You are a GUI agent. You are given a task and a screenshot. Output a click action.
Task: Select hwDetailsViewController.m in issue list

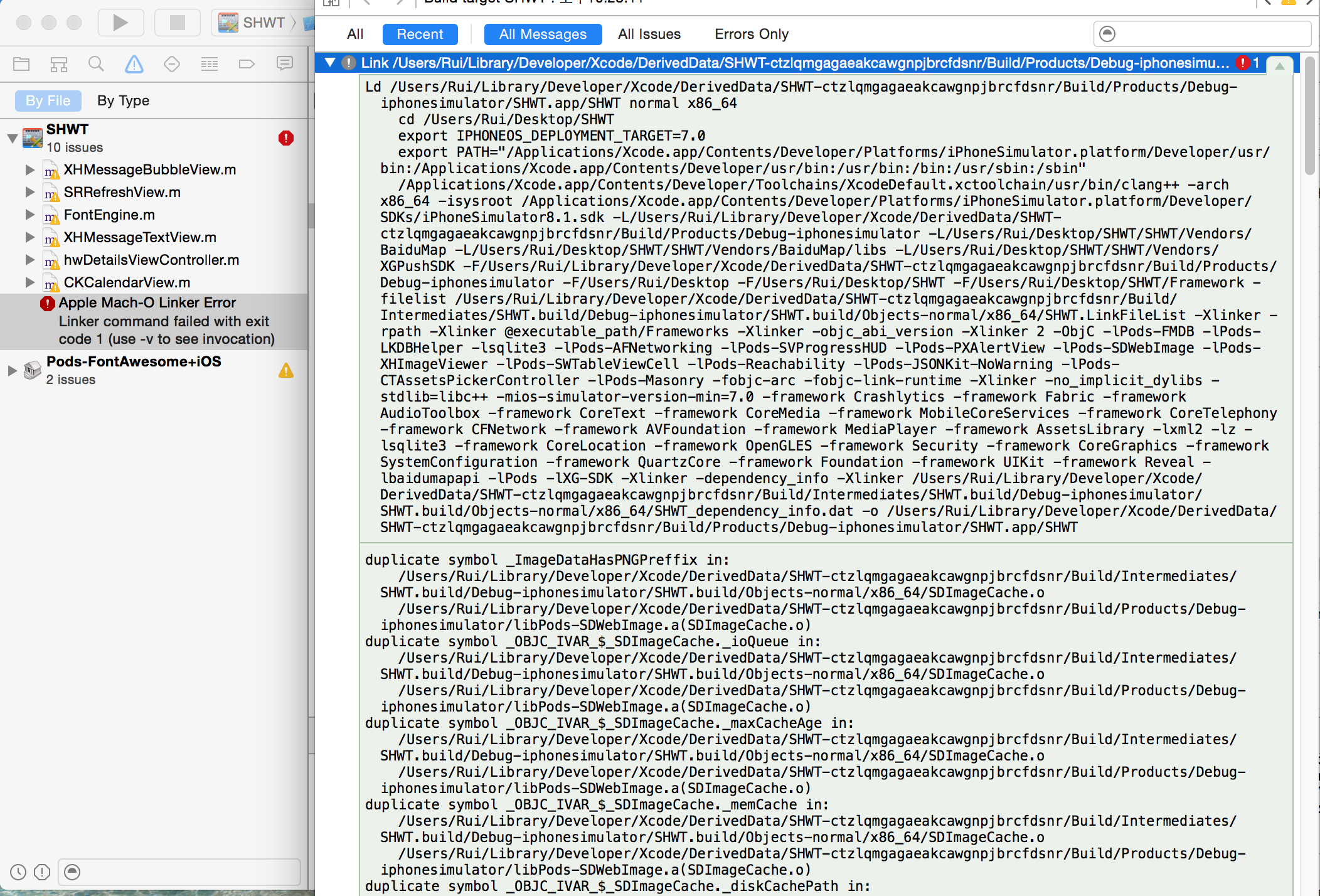(x=154, y=260)
